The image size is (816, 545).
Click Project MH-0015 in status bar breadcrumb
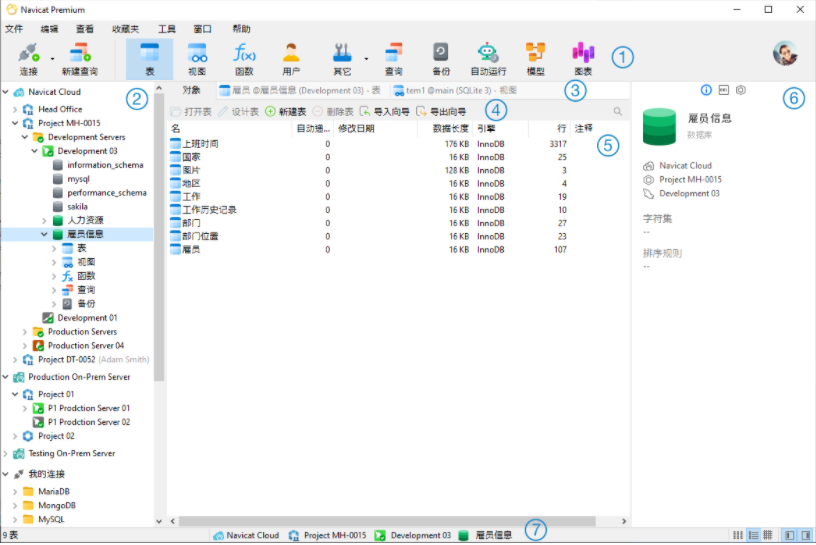coord(328,536)
